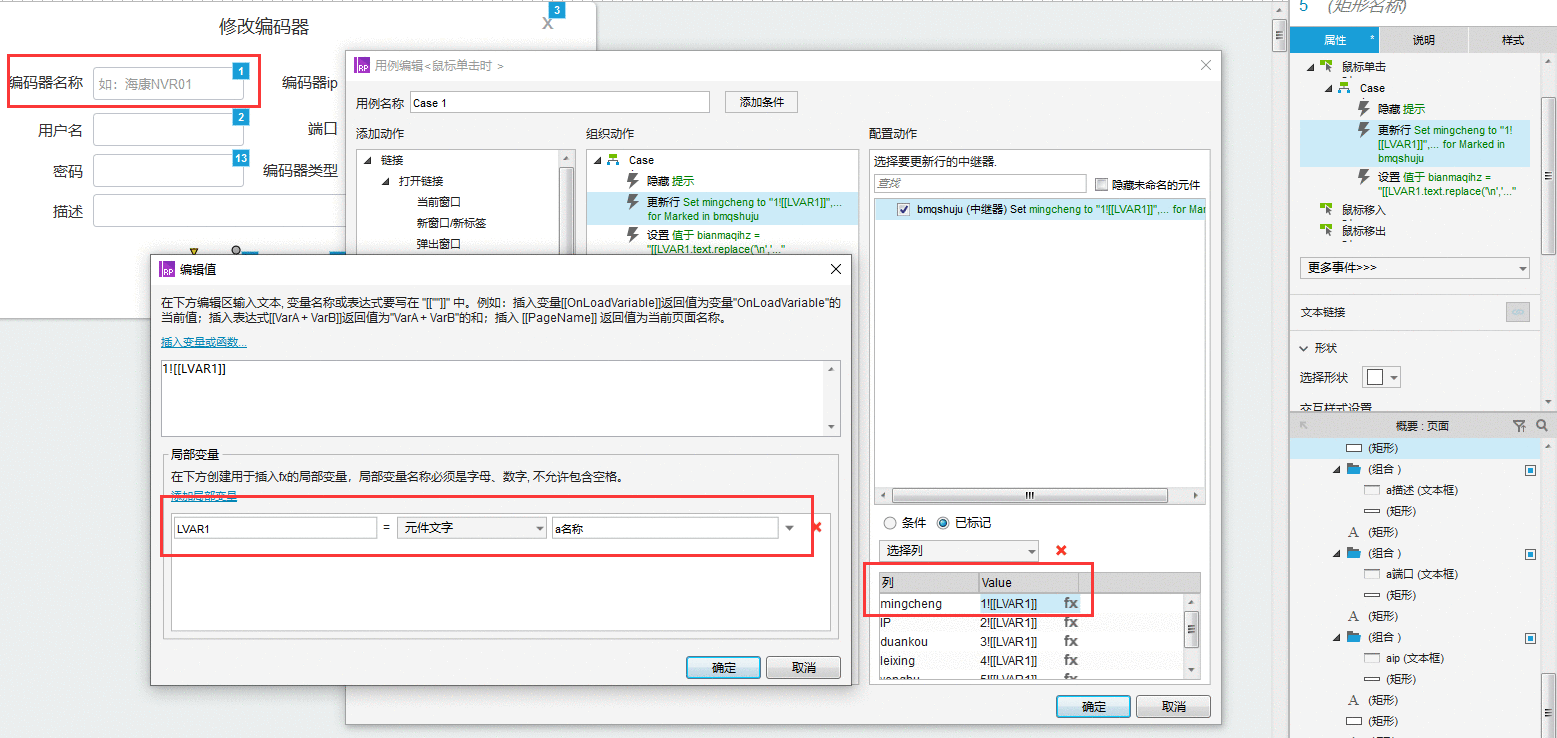The image size is (1557, 738).
Task: Expand the 元件文字 variable type dropdown
Action: (x=471, y=528)
